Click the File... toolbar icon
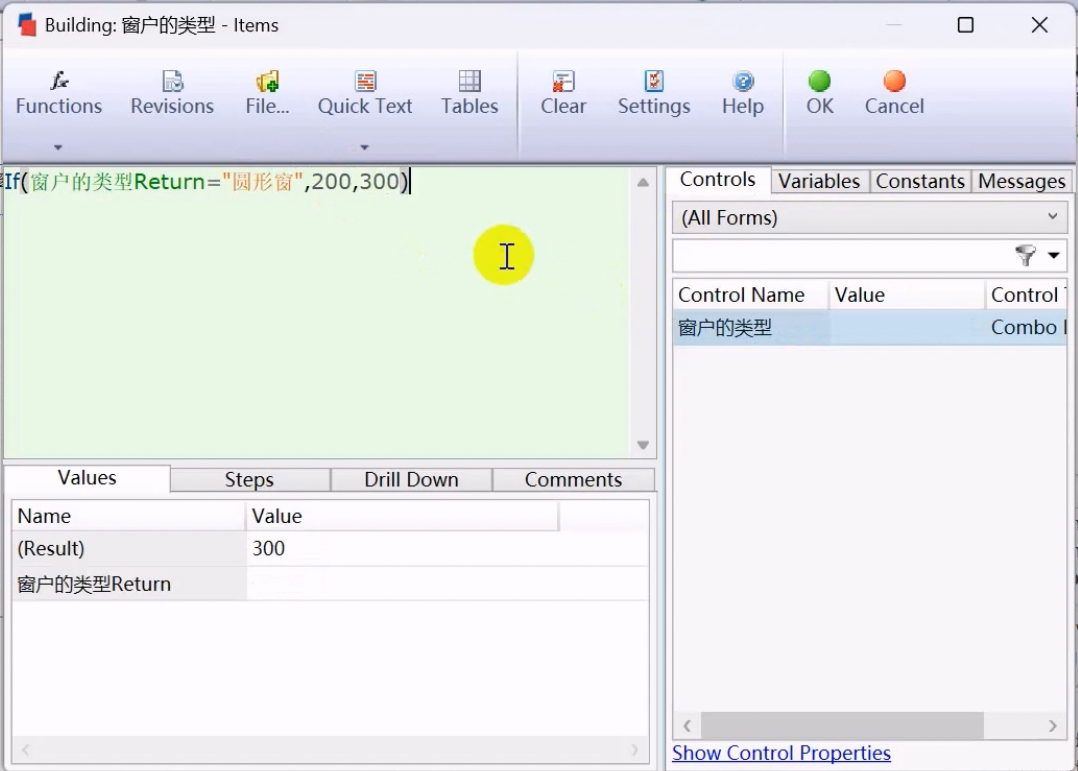 (x=267, y=82)
